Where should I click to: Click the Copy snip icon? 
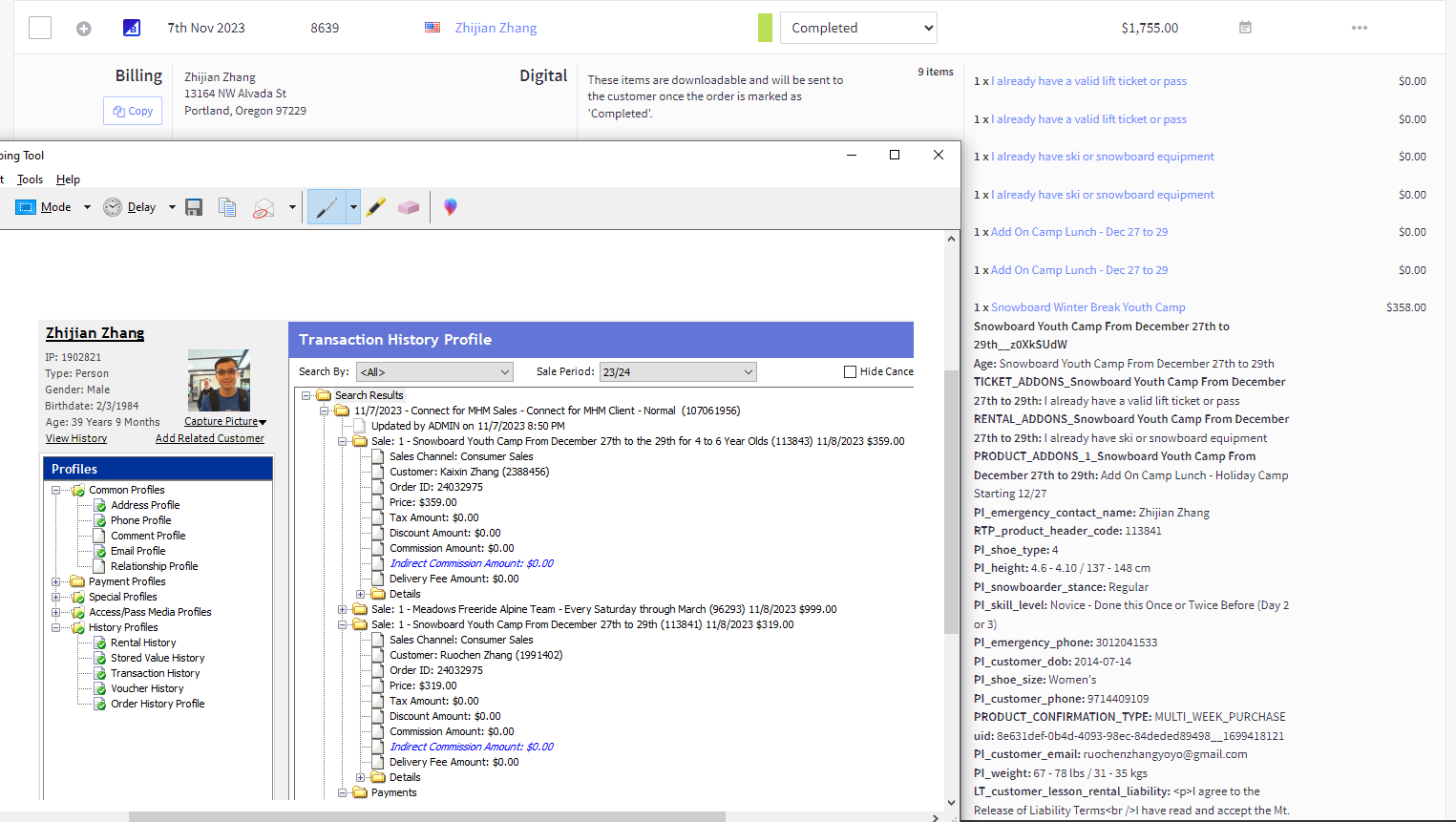click(227, 207)
